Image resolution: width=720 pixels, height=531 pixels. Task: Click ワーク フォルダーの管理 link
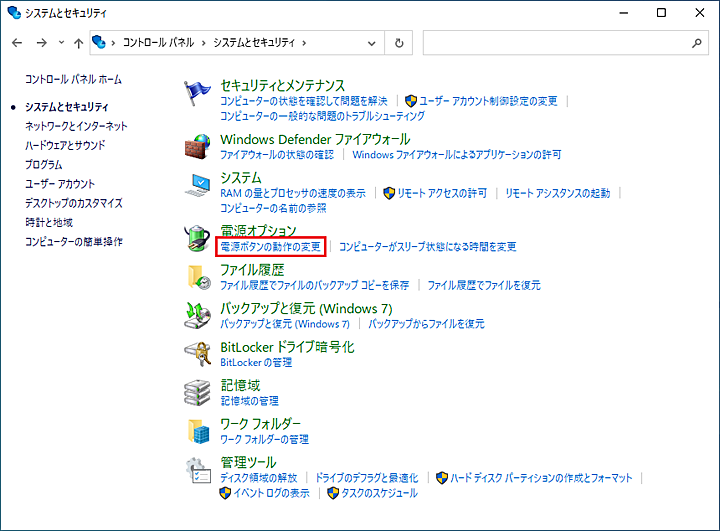264,440
